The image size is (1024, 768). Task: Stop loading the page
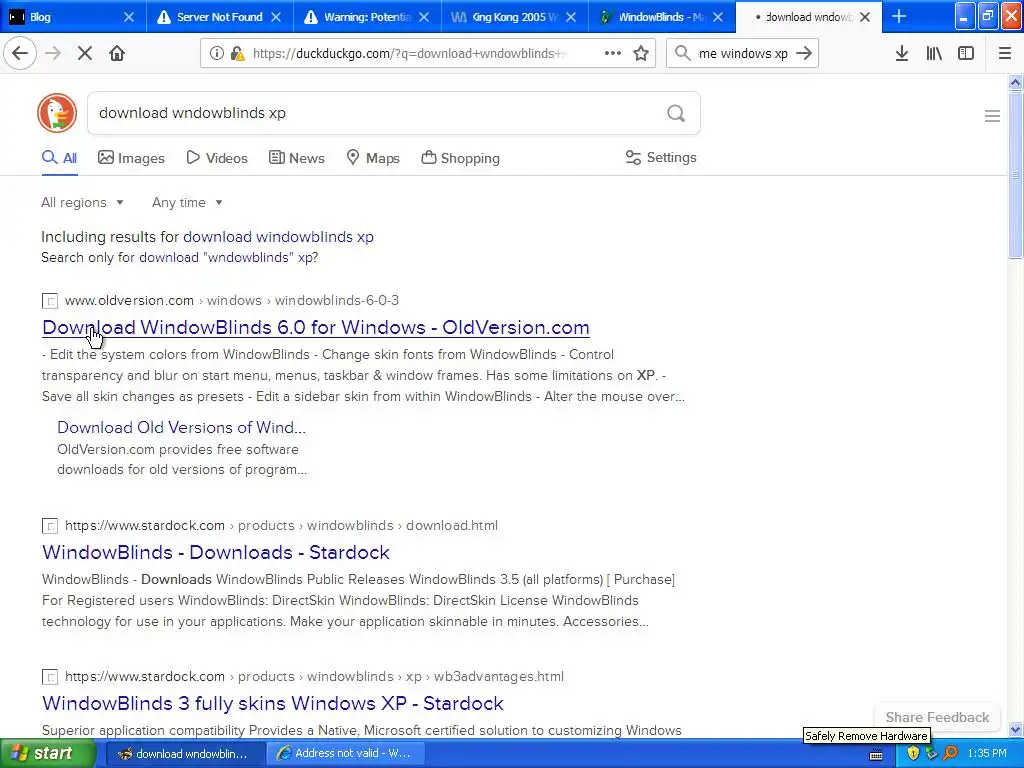click(x=85, y=54)
